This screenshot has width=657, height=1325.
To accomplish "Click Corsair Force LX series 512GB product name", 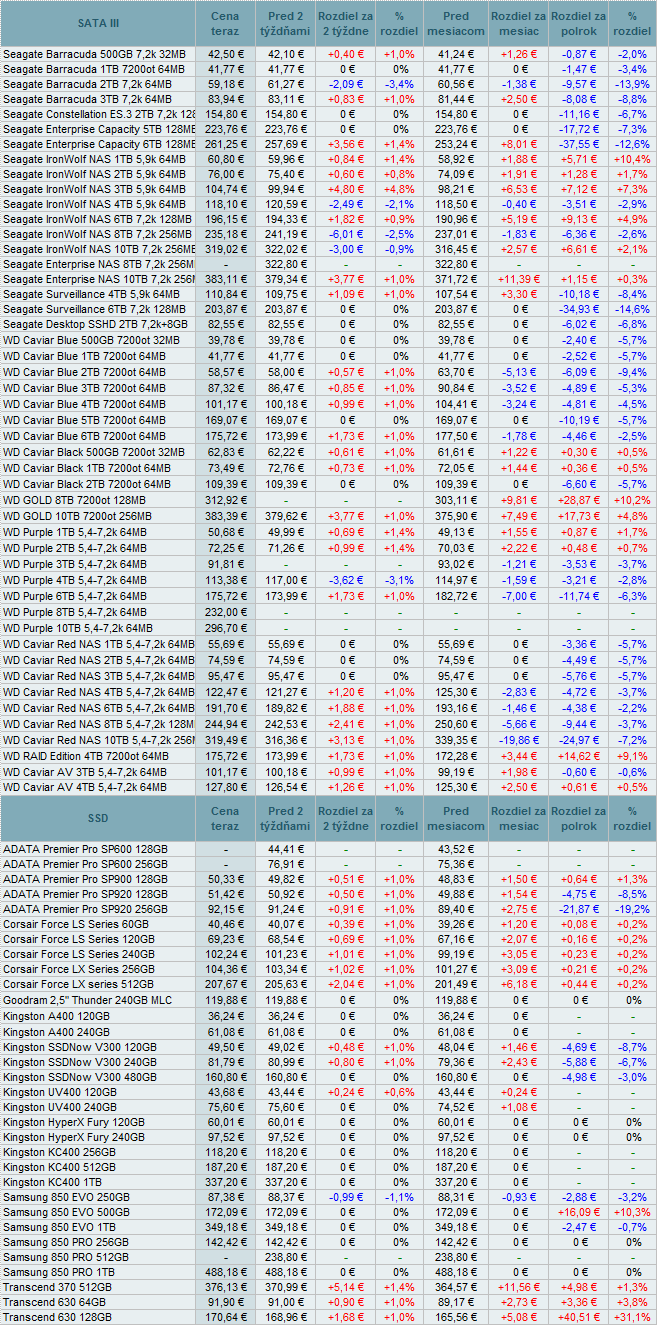I will click(x=78, y=985).
